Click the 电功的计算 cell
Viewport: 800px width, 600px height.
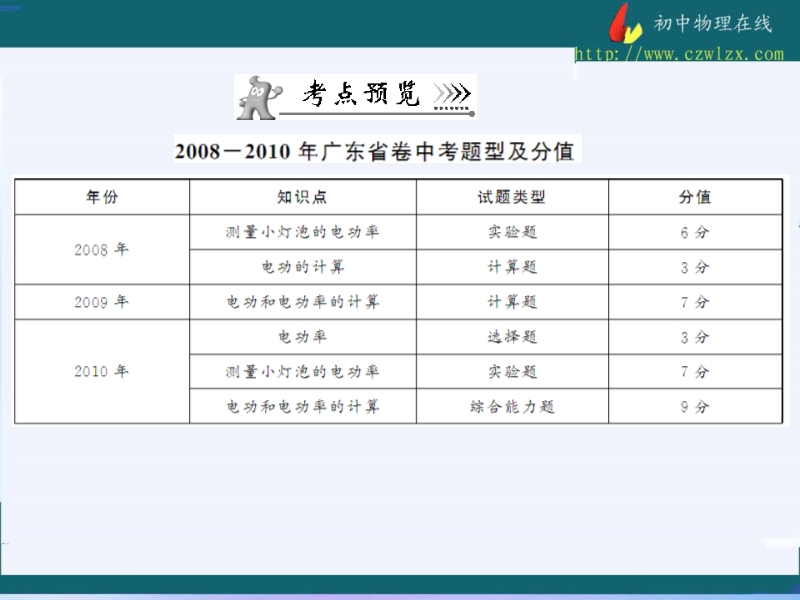tap(302, 267)
